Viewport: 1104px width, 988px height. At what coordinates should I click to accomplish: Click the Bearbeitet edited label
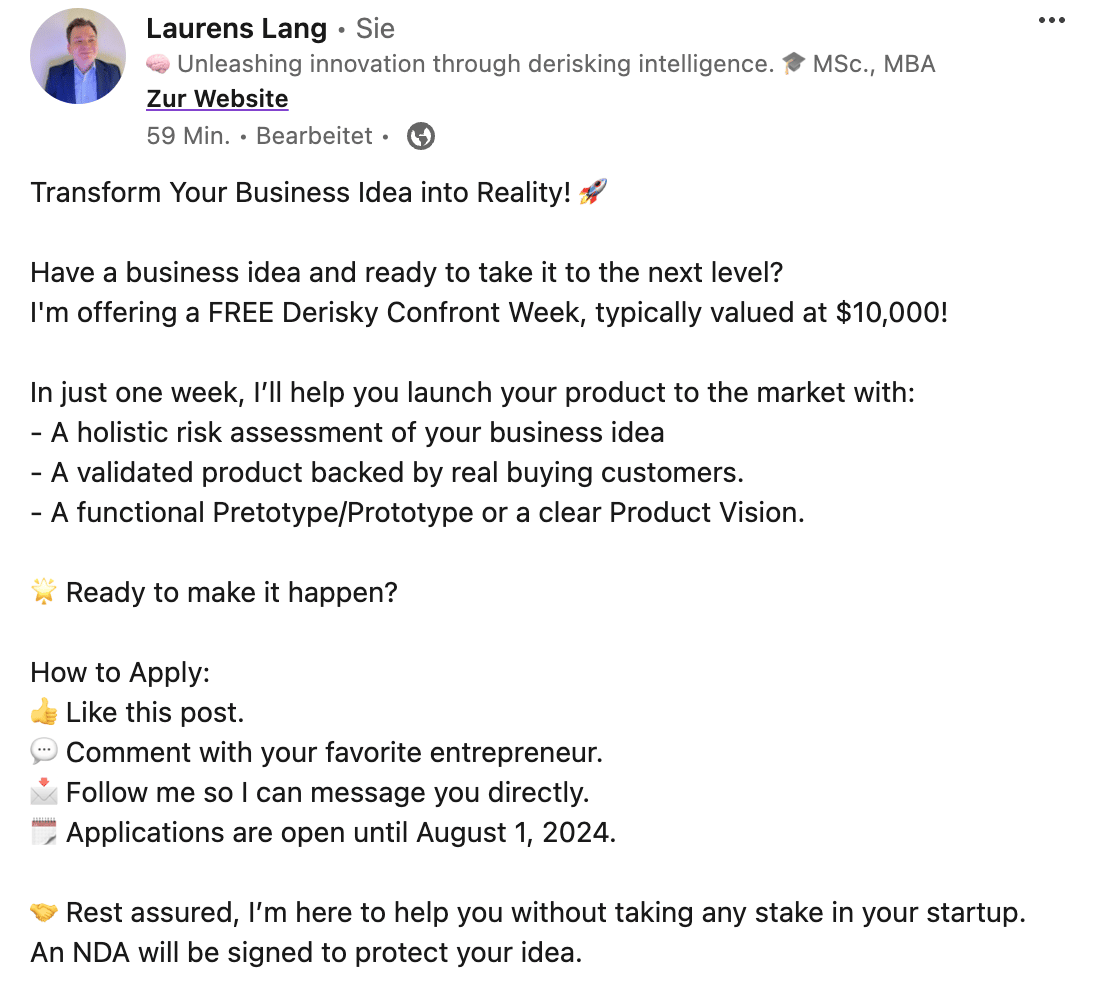[314, 136]
